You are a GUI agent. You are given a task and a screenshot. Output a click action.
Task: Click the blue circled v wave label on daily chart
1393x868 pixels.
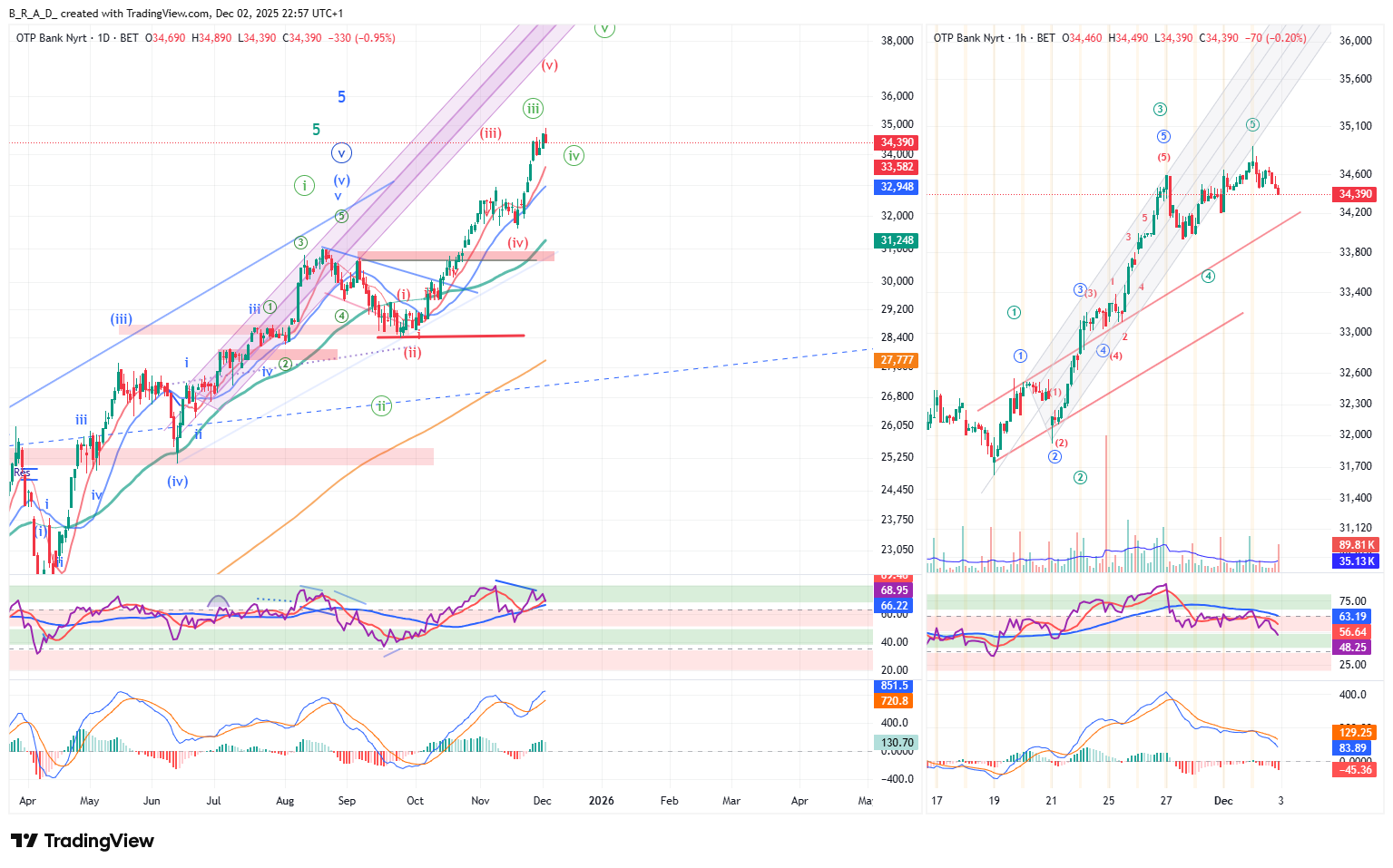click(x=341, y=153)
